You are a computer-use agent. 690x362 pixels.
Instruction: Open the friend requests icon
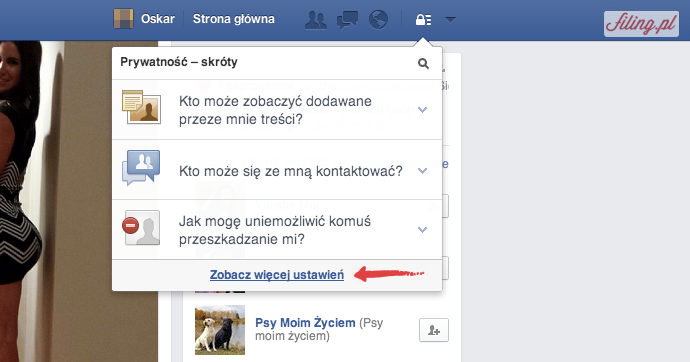[316, 20]
